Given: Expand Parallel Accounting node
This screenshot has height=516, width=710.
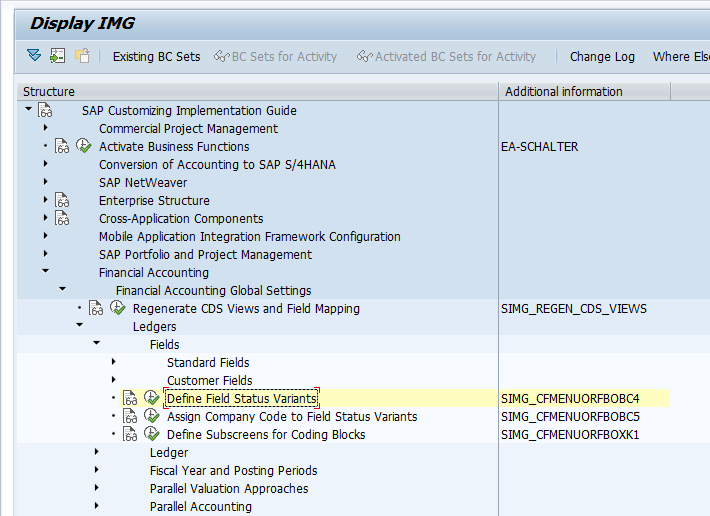Looking at the screenshot, I should point(96,506).
